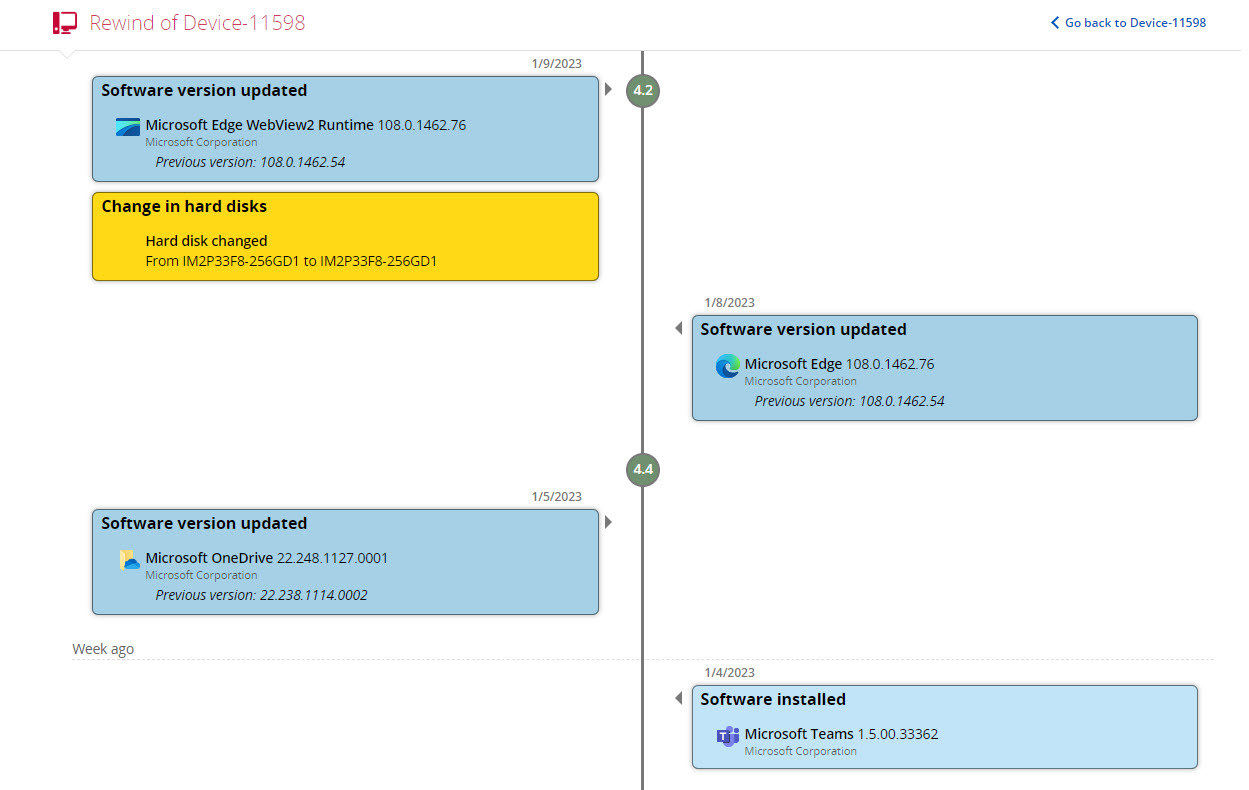Select the 4.4 score marker on timeline
This screenshot has width=1249, height=790.
[x=643, y=468]
